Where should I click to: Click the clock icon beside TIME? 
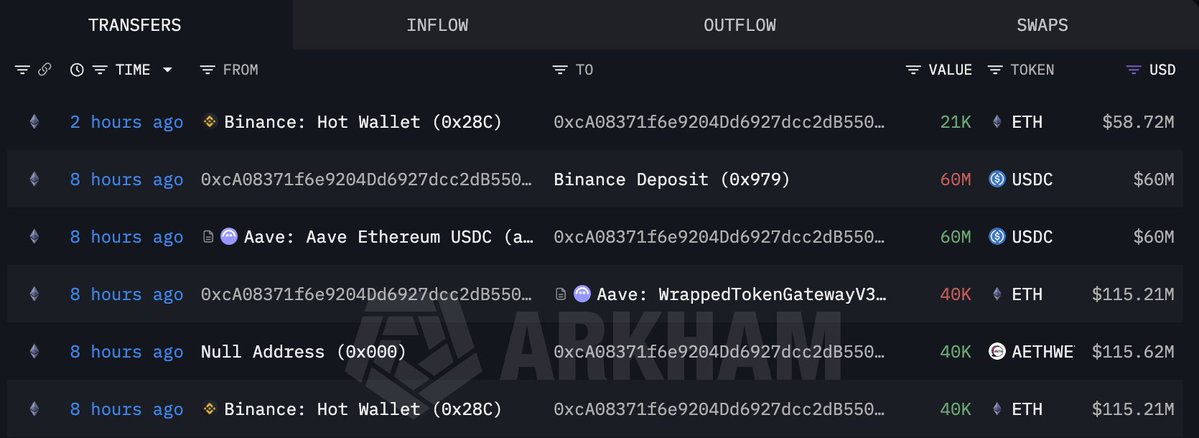(77, 70)
